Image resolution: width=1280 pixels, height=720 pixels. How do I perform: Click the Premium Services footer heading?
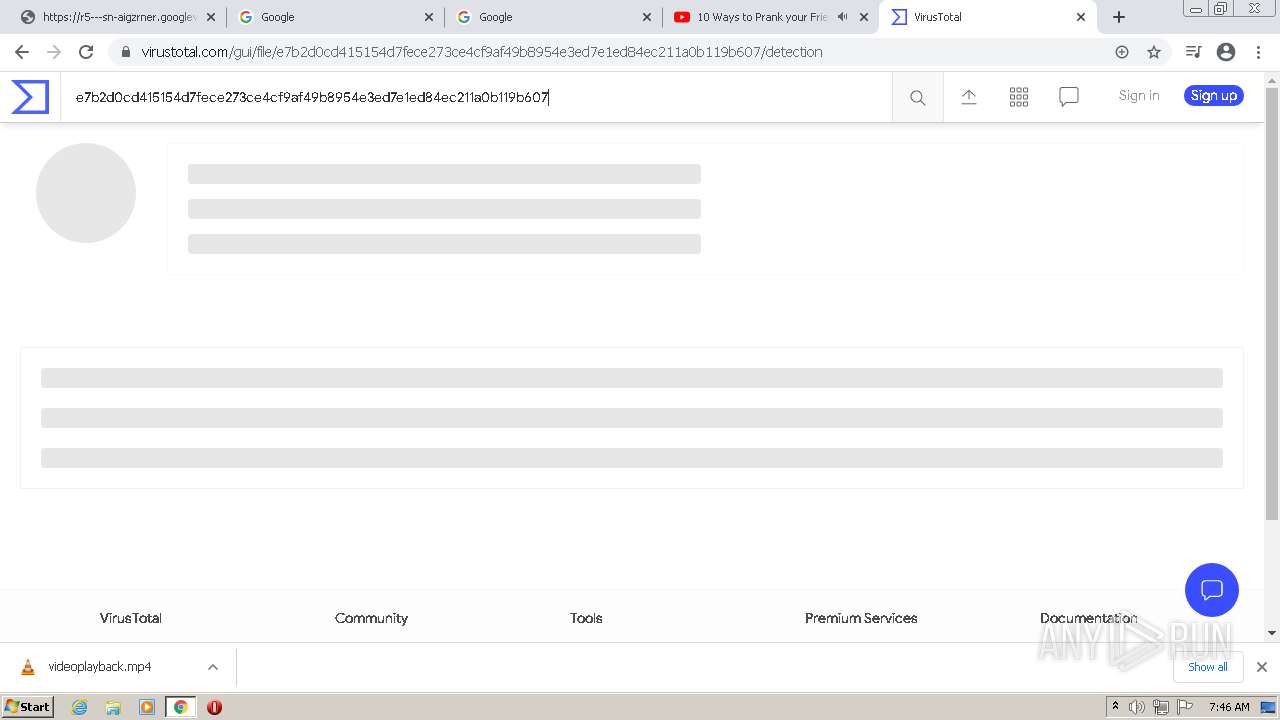(x=861, y=618)
